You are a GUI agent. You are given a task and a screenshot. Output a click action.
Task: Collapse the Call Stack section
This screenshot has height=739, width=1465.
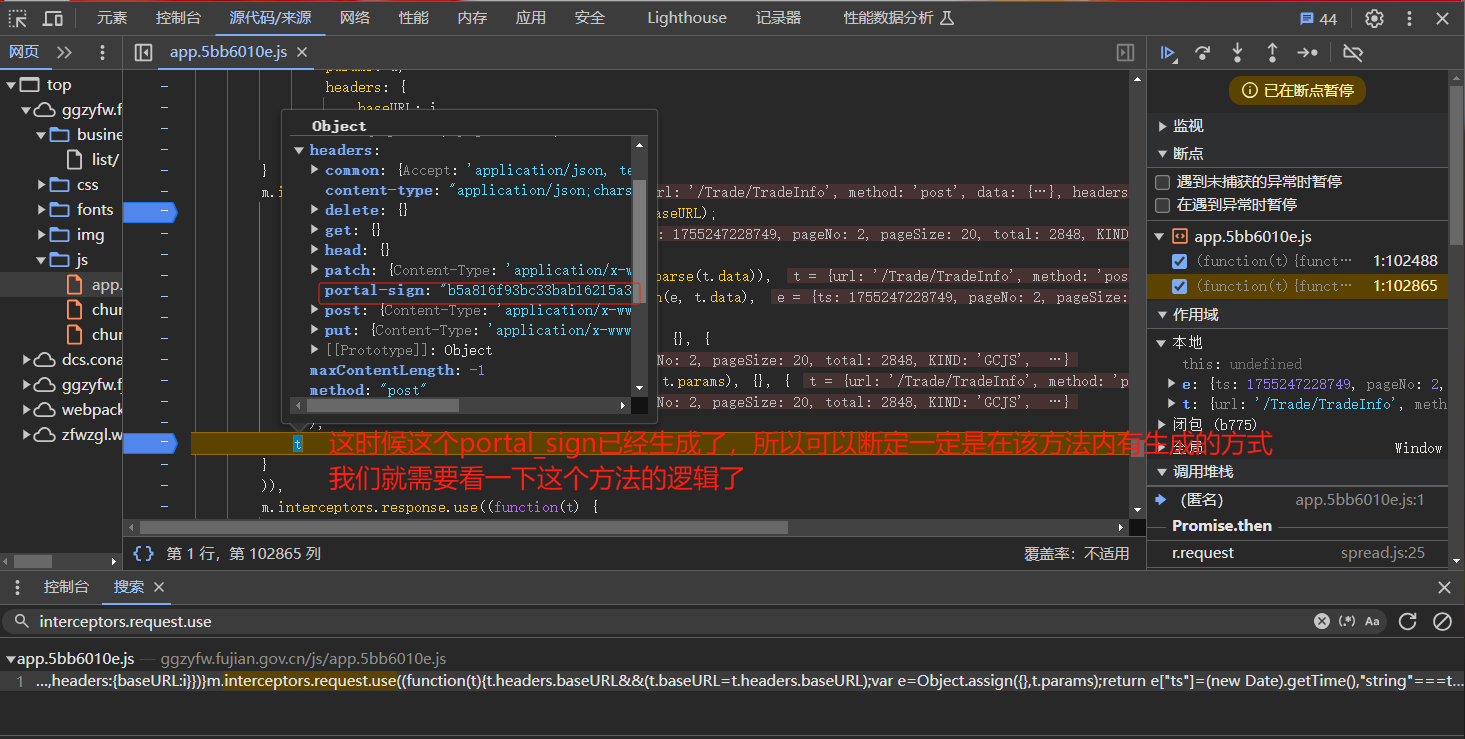(x=1163, y=471)
